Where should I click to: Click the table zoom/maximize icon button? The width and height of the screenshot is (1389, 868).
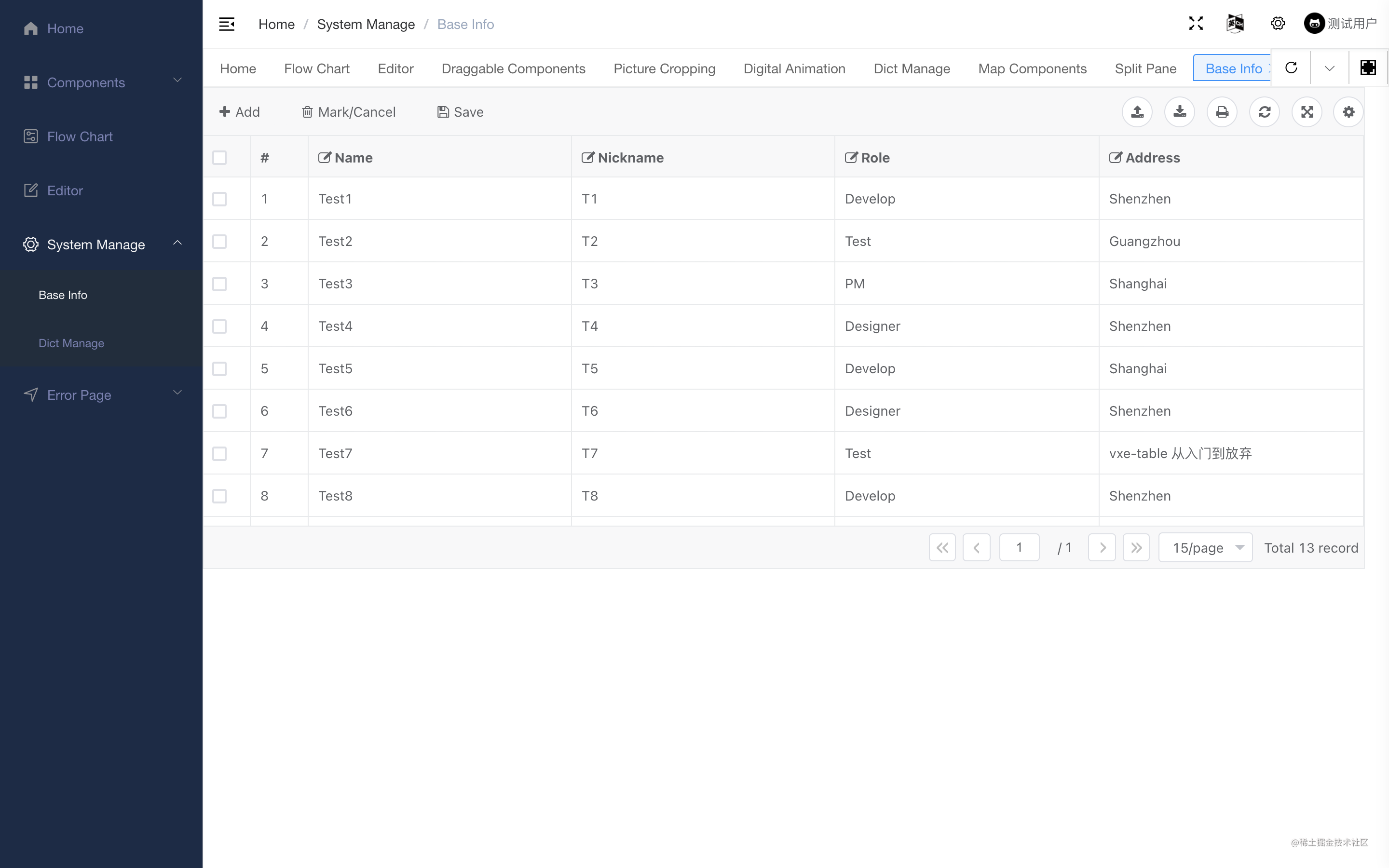tap(1307, 112)
